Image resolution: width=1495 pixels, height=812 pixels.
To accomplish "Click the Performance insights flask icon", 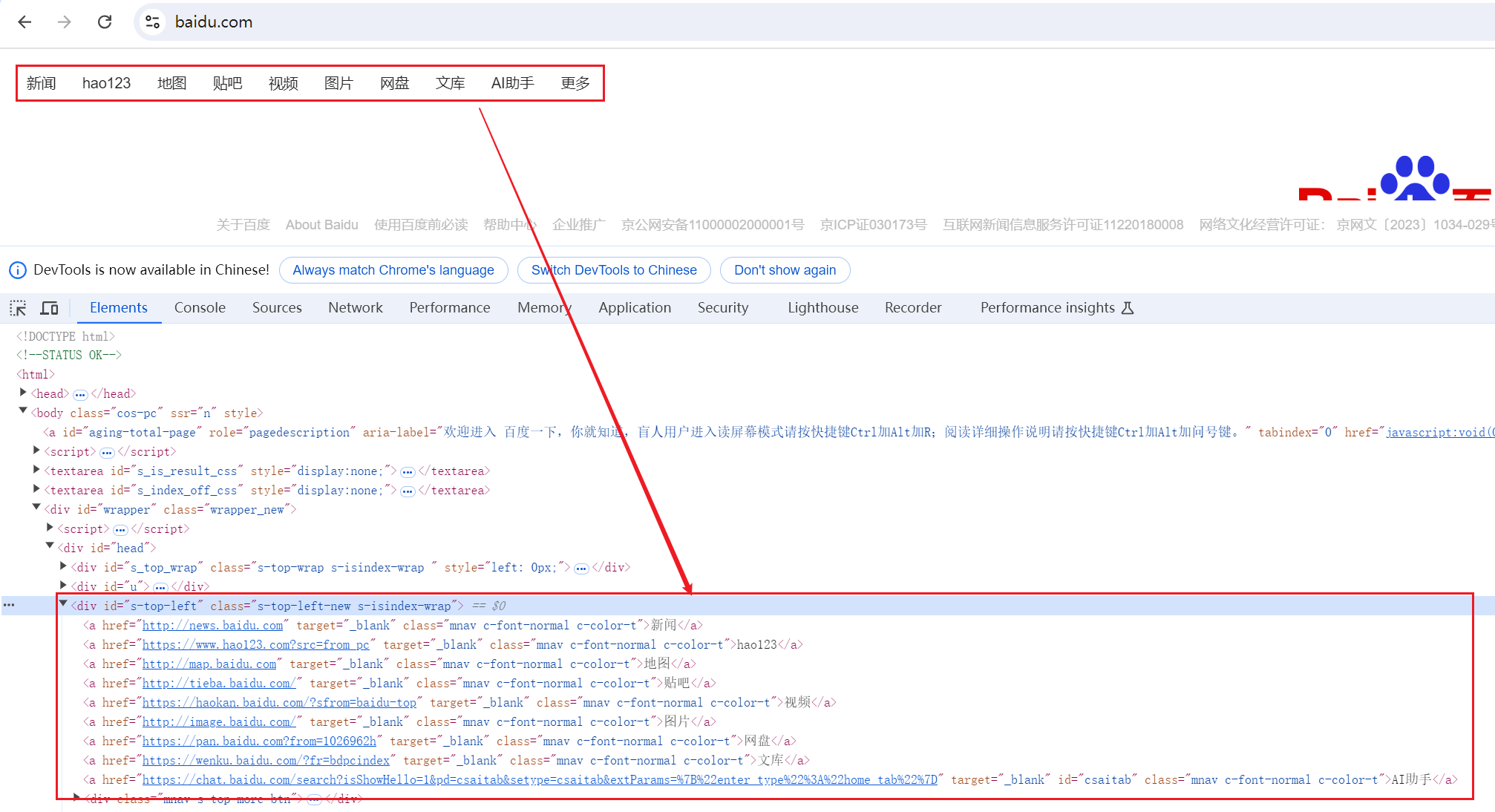I will (1128, 308).
